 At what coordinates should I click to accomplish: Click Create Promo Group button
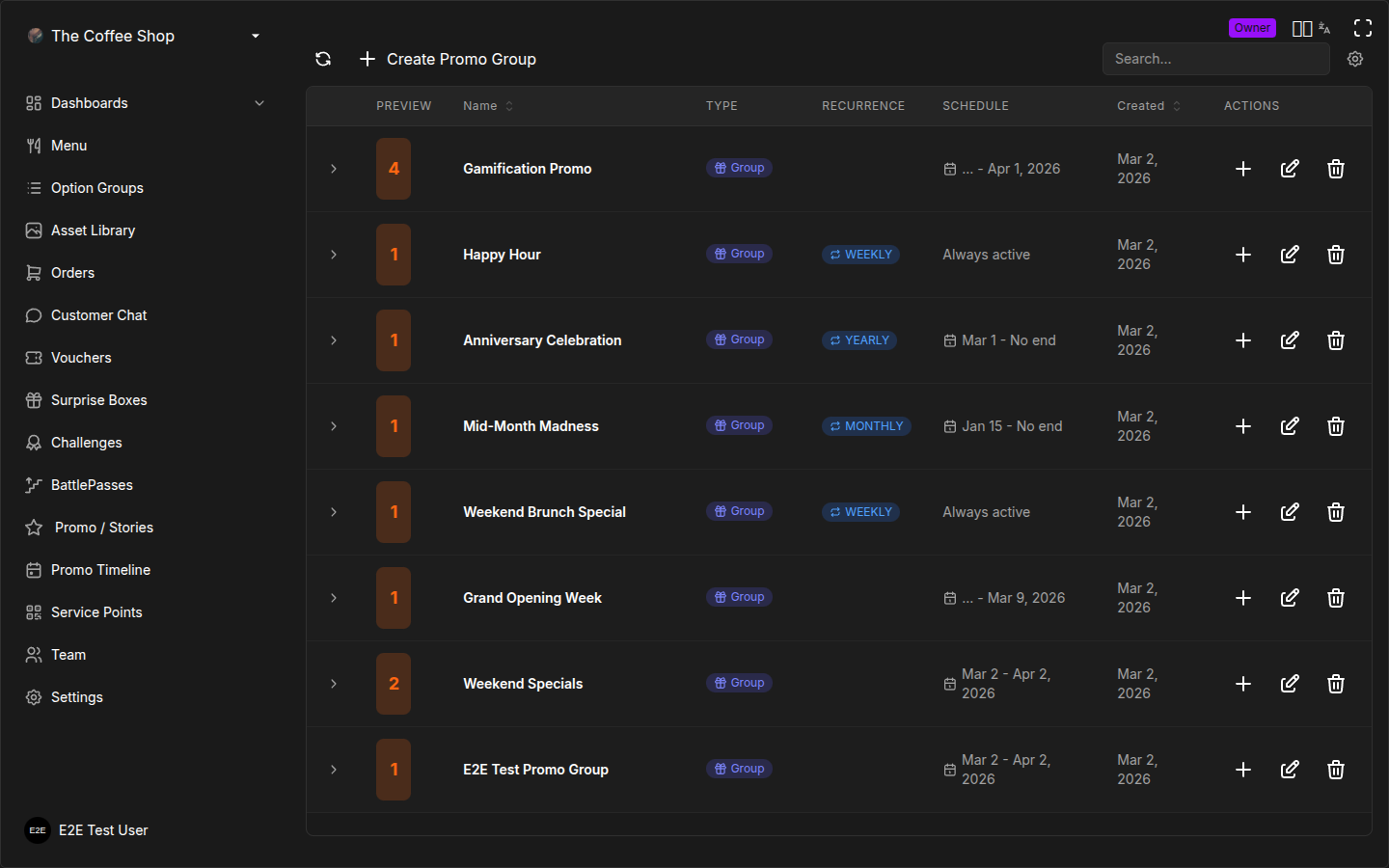[448, 59]
